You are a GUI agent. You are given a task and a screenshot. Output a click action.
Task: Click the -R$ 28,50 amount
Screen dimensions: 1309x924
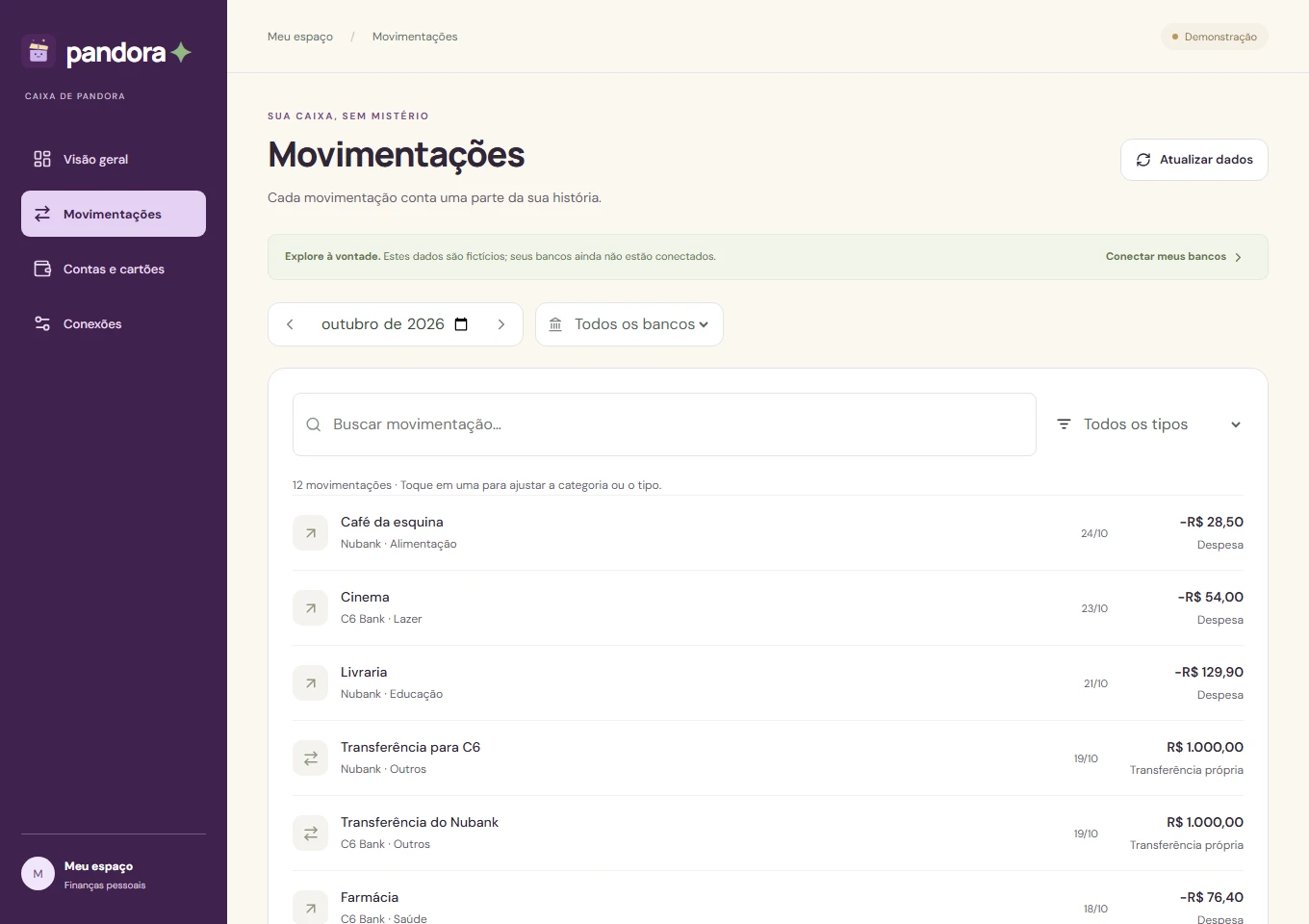(x=1212, y=522)
